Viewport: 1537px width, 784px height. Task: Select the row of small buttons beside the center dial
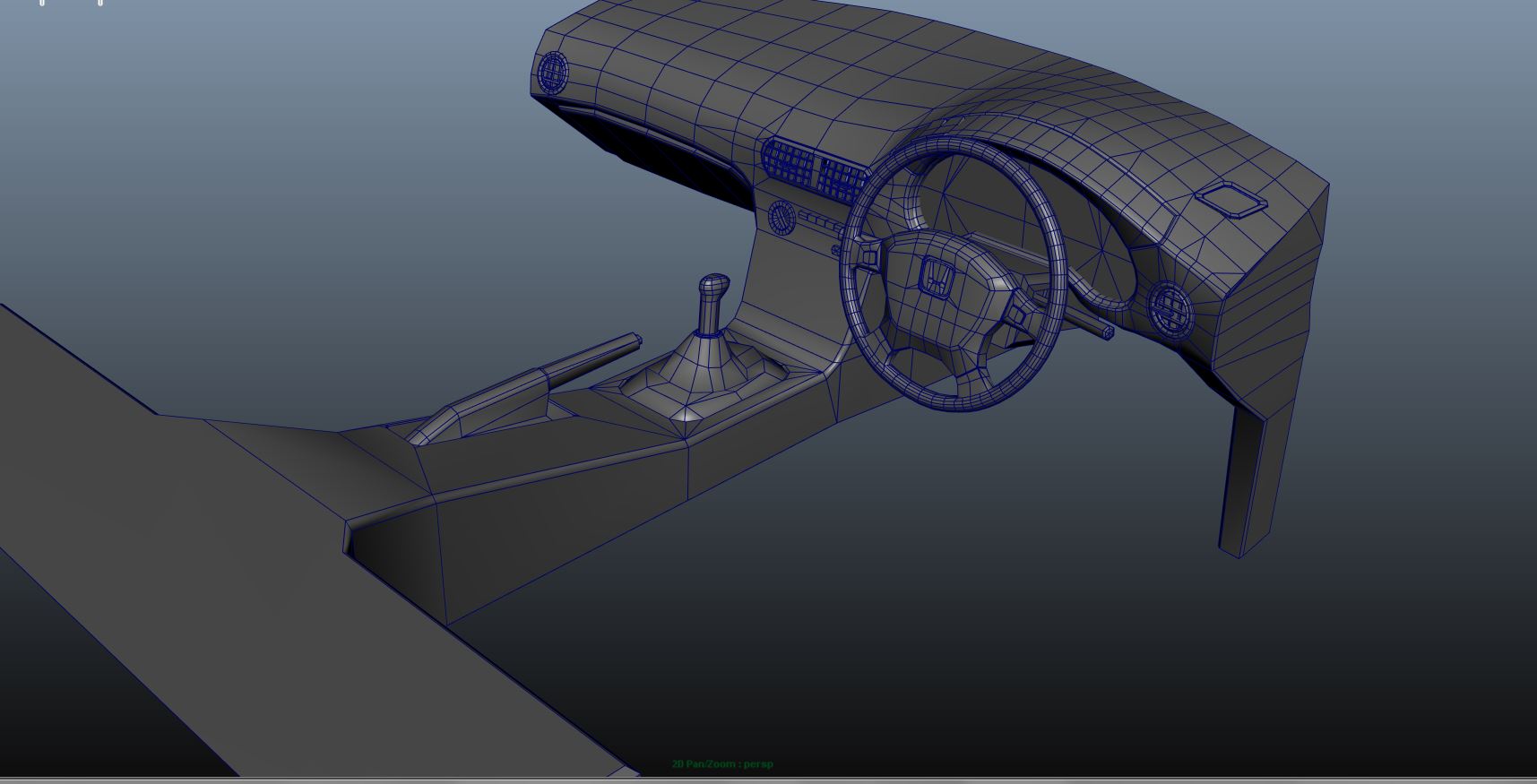point(821,220)
